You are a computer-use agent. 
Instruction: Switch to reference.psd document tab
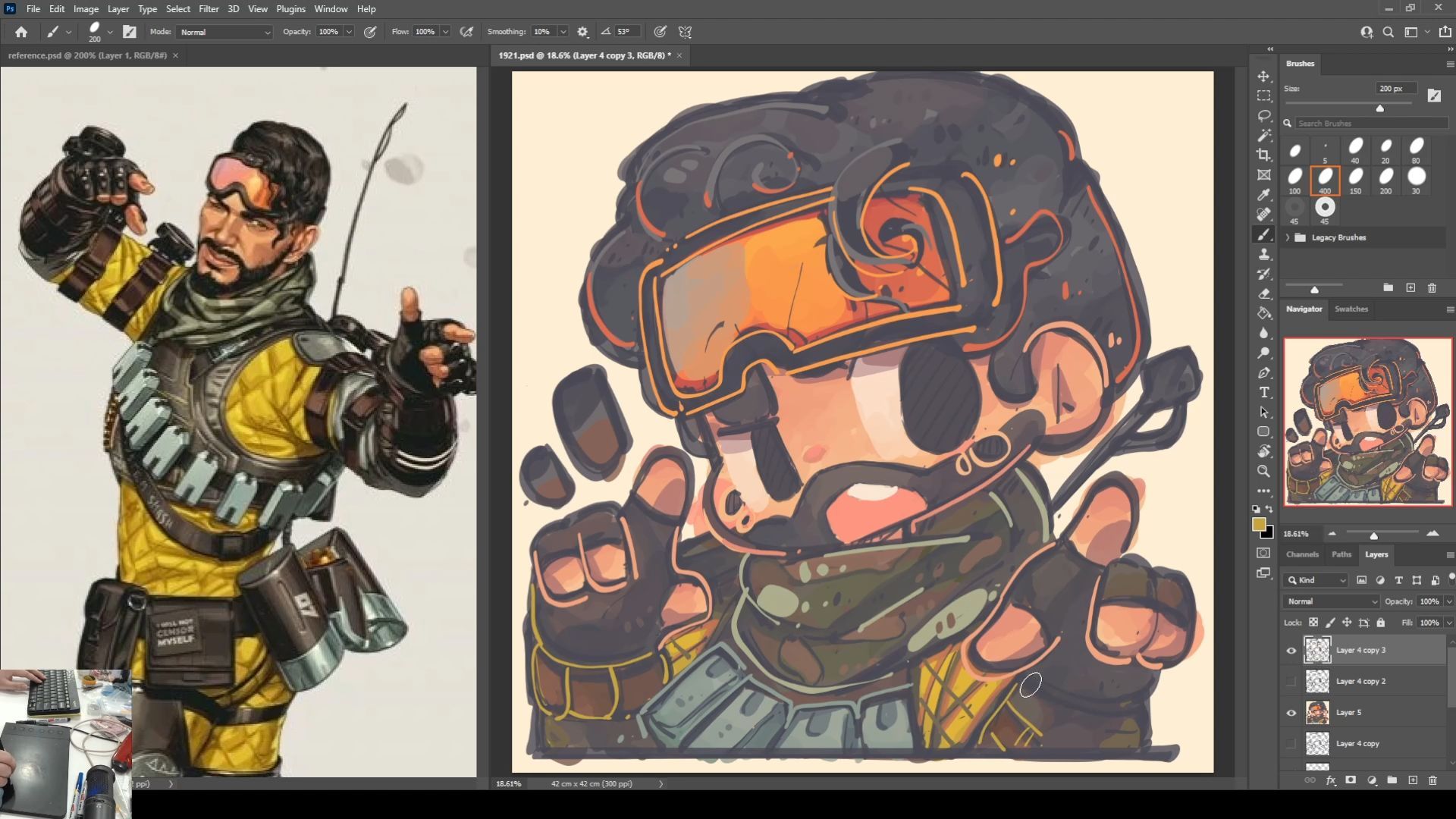coord(87,55)
